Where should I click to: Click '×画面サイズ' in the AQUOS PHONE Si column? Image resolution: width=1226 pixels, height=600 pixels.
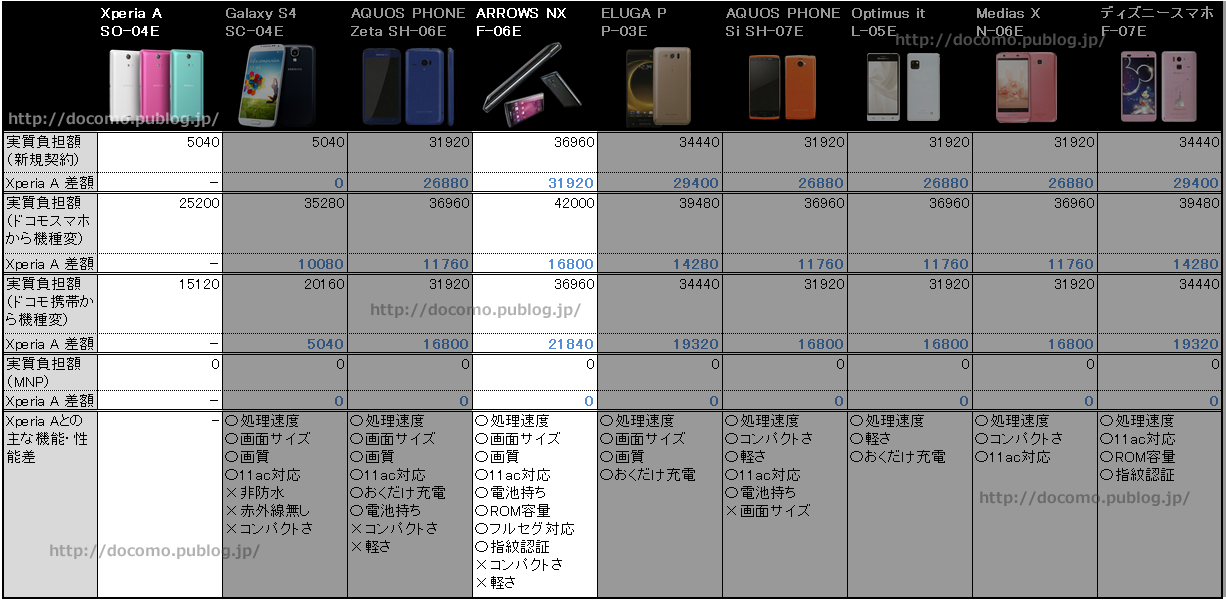(767, 511)
